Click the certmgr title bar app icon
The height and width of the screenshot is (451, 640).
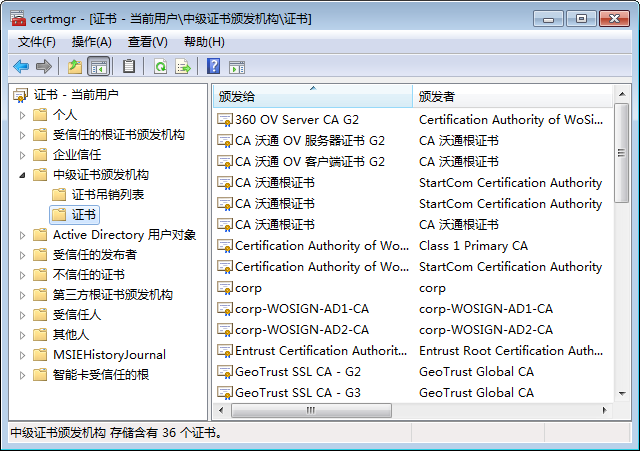tap(18, 19)
